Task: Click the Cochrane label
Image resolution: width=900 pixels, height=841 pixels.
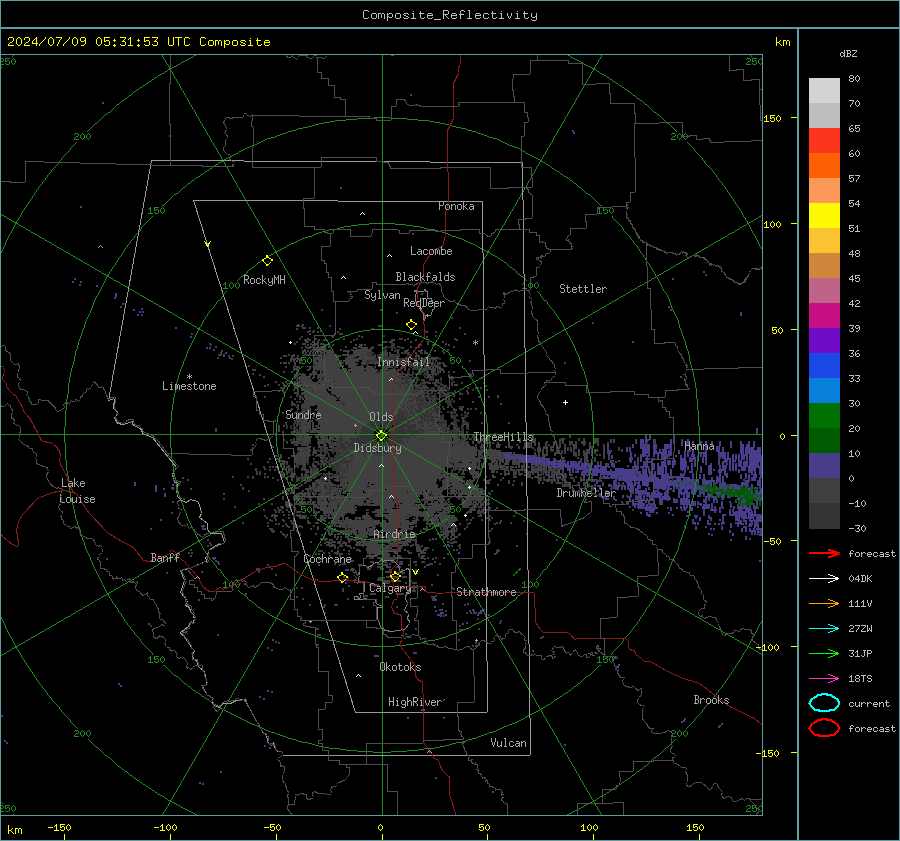Action: pos(327,559)
